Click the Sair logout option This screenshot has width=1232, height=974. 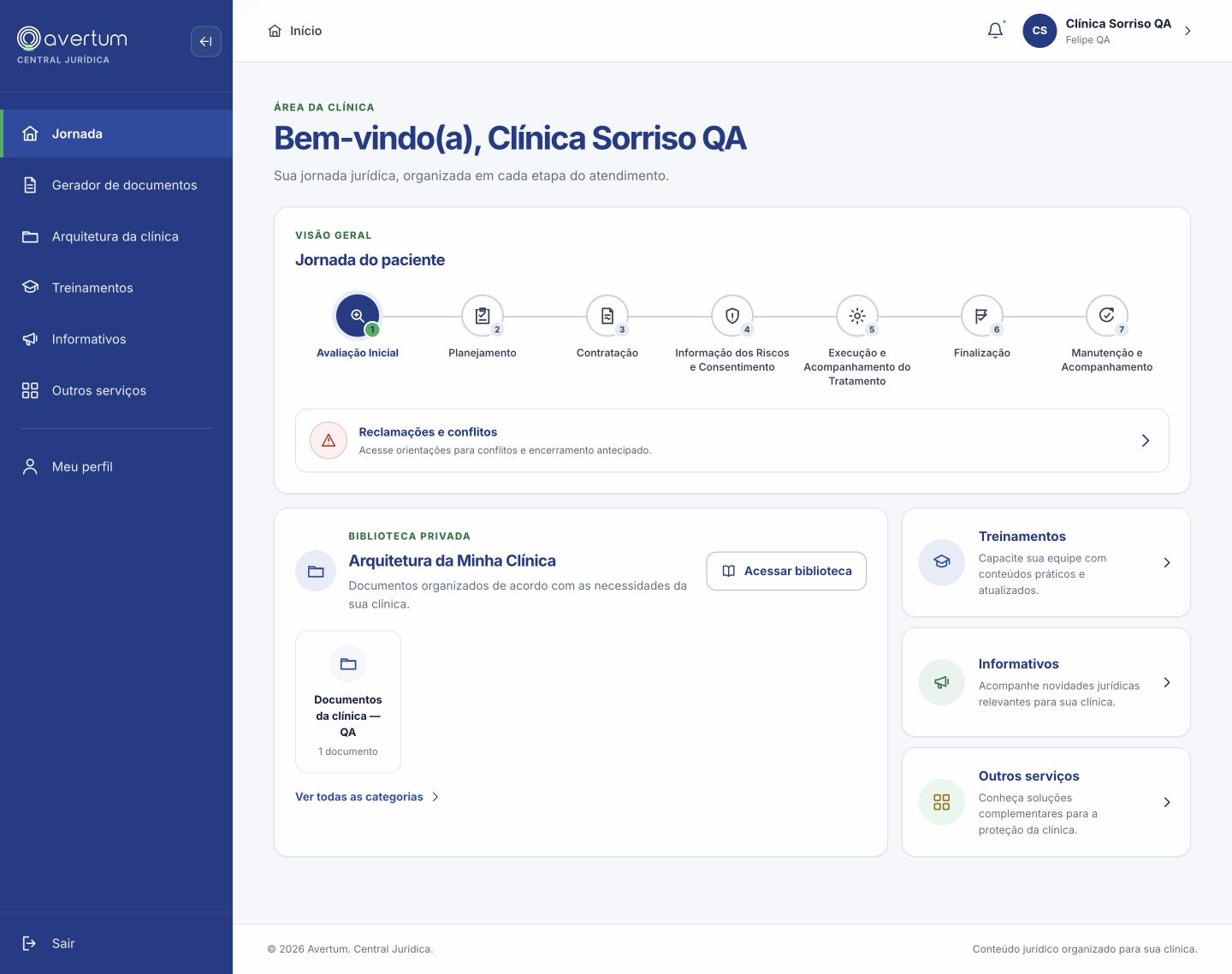click(x=116, y=943)
